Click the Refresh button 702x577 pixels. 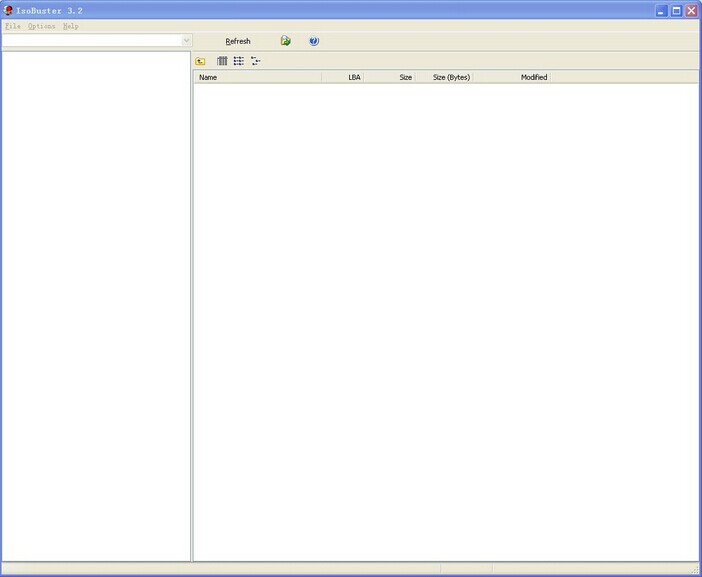(x=238, y=41)
